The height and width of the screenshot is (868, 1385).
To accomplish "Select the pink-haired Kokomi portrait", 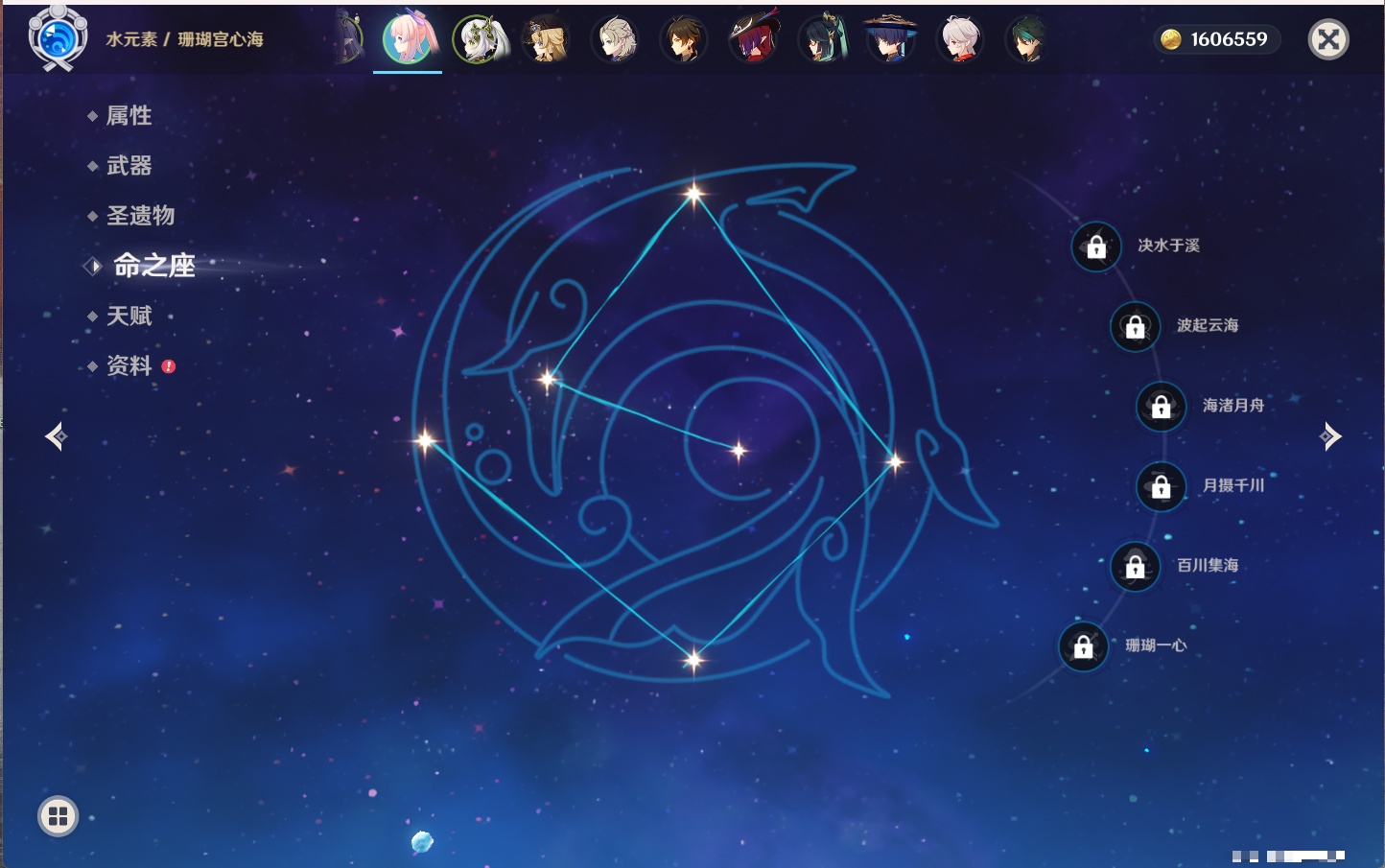I will 410,39.
